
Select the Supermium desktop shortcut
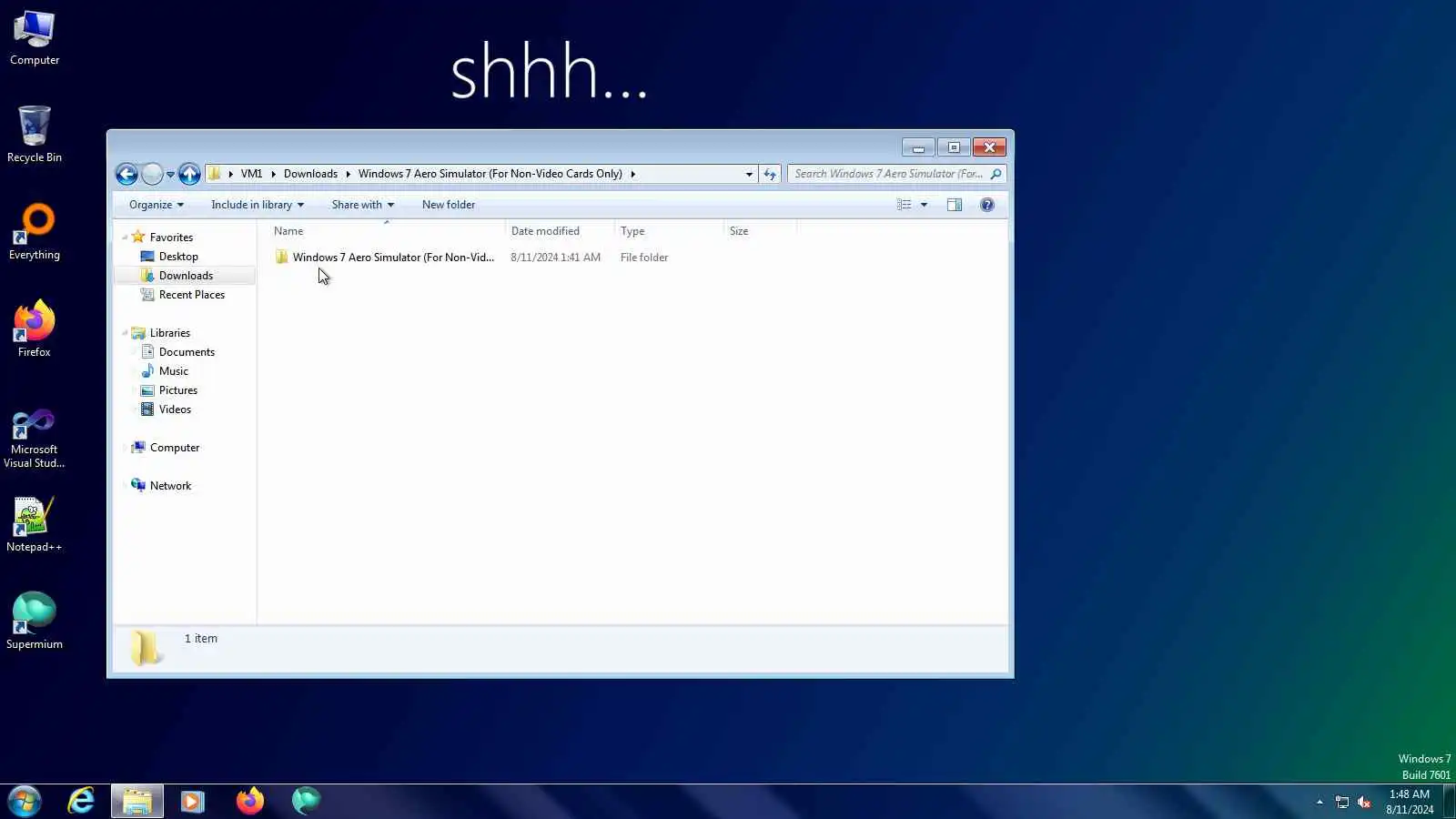35,622
